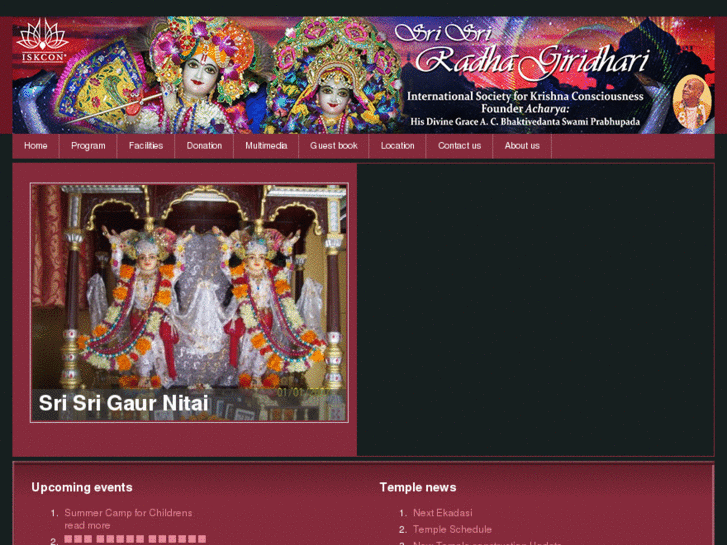
Task: Open the Contact us page
Action: (459, 146)
